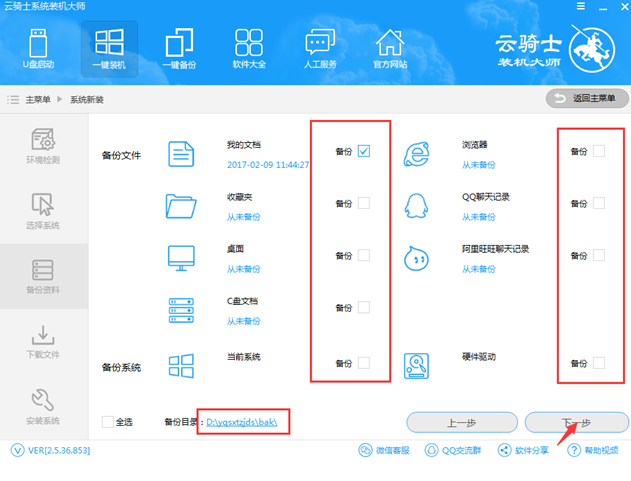Click 从未备份 under 阿里旺旺聊天记录
631x481 pixels.
(x=478, y=269)
